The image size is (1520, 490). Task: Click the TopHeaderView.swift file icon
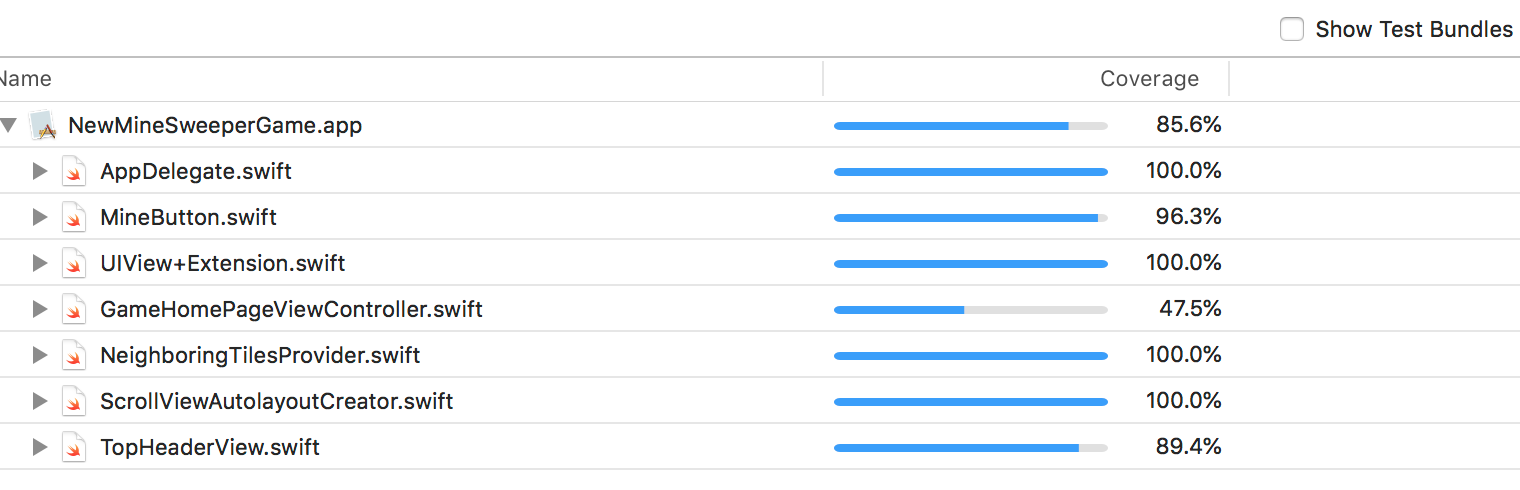pos(74,448)
